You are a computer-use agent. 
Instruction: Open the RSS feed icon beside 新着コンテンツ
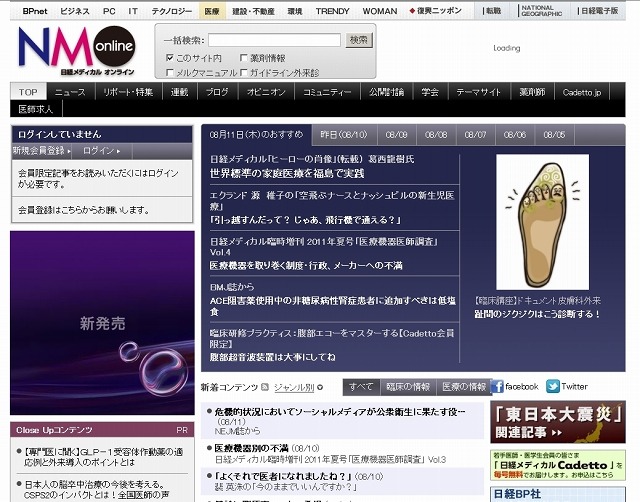(x=265, y=387)
